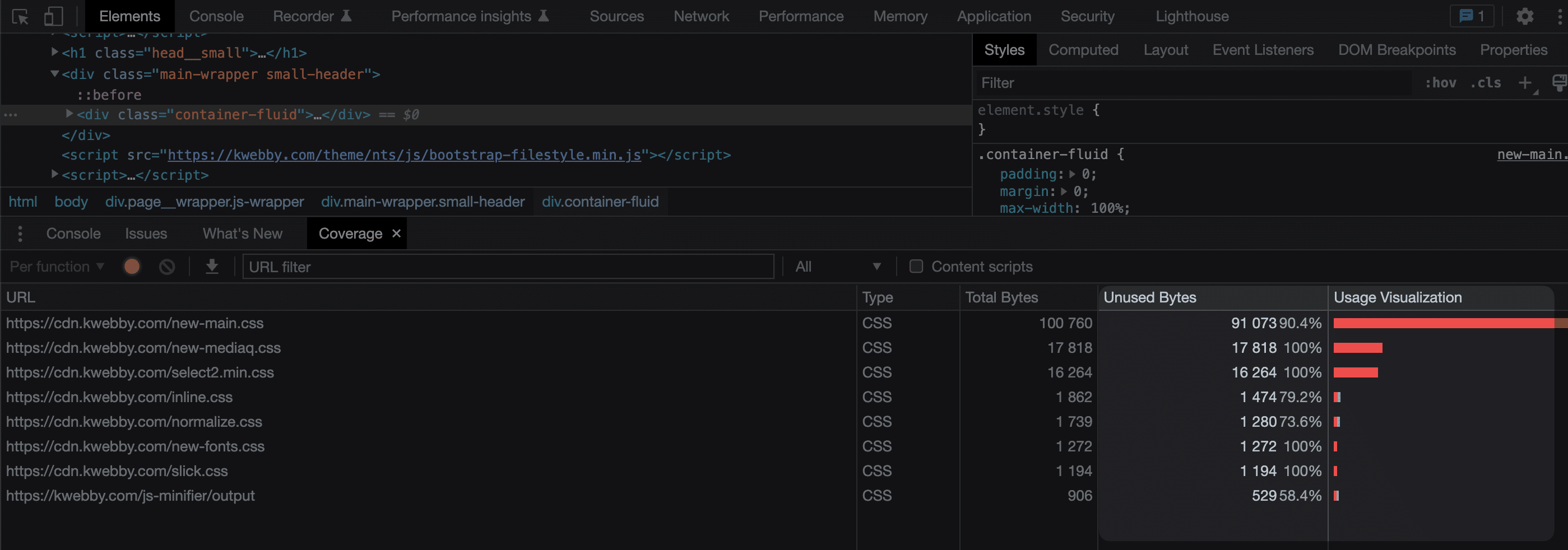This screenshot has height=550, width=1568.
Task: Toggle :hov element state panel
Action: [x=1440, y=83]
